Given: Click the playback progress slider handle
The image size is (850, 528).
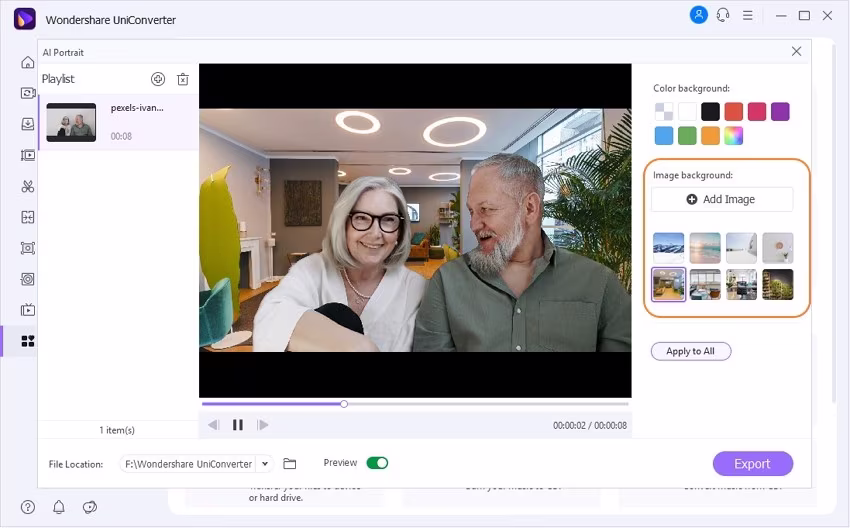Looking at the screenshot, I should (x=344, y=404).
